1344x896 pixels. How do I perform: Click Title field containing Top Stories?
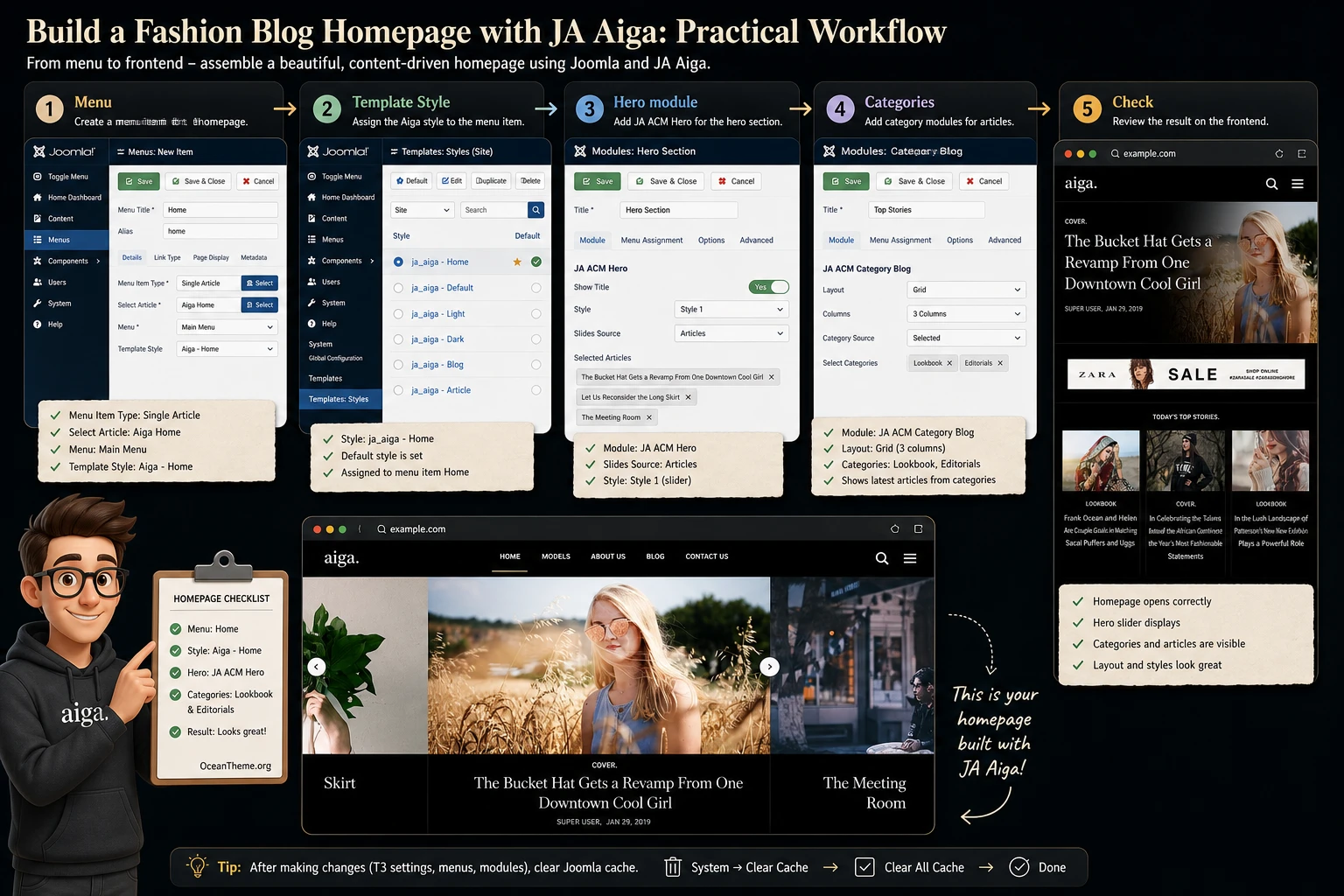[x=927, y=210]
